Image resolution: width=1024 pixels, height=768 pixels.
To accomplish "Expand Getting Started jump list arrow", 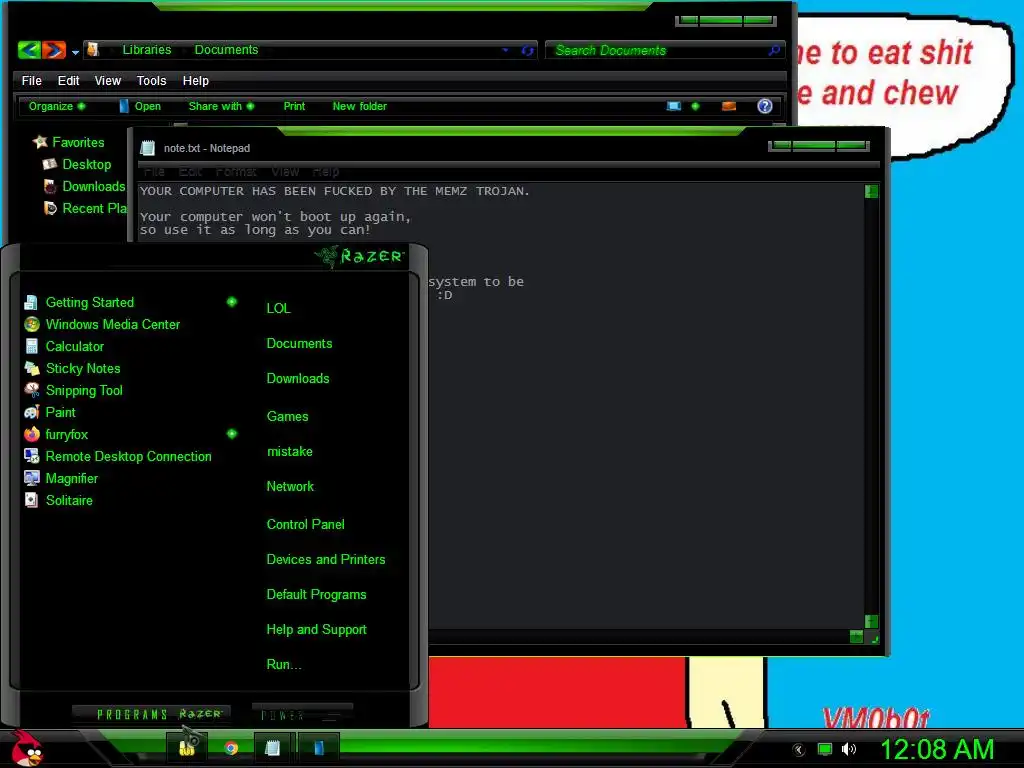I will click(x=232, y=302).
